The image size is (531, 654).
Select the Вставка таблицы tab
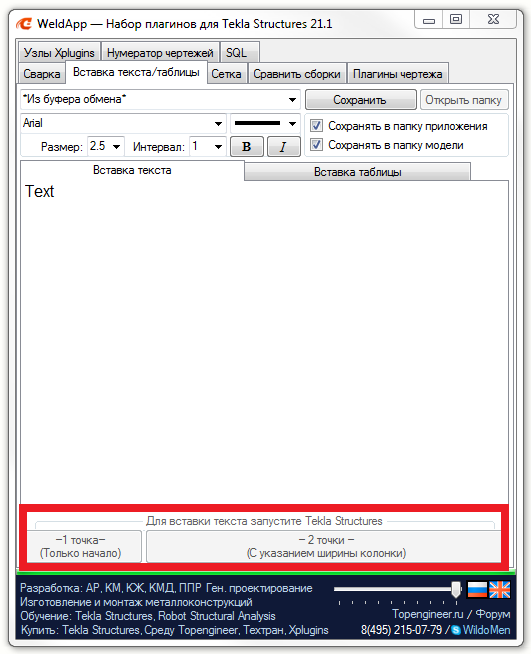click(x=357, y=172)
